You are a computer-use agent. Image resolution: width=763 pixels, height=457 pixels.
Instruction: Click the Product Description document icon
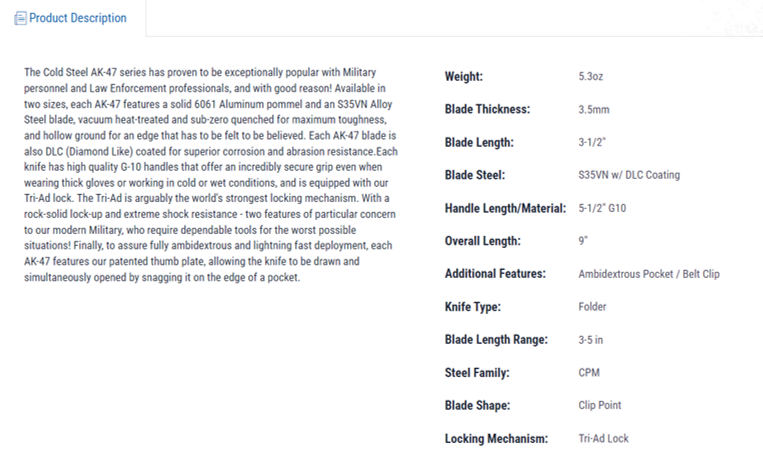20,18
